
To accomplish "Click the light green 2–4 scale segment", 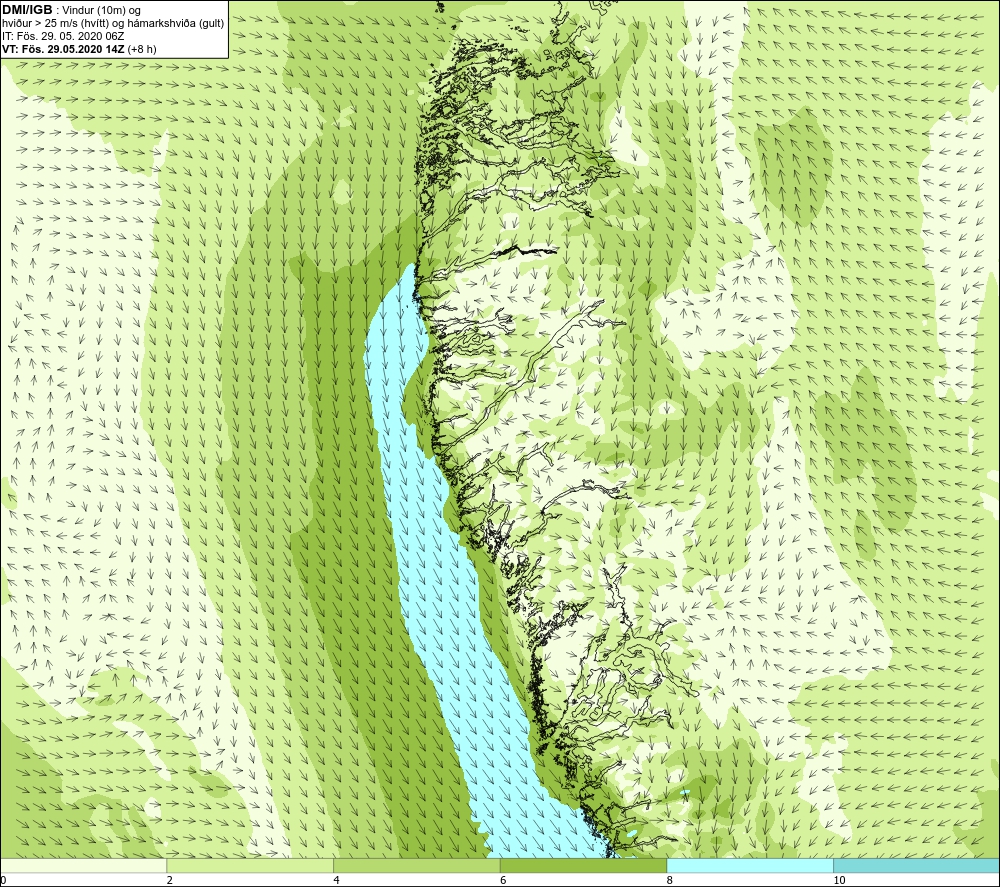I will (250, 866).
